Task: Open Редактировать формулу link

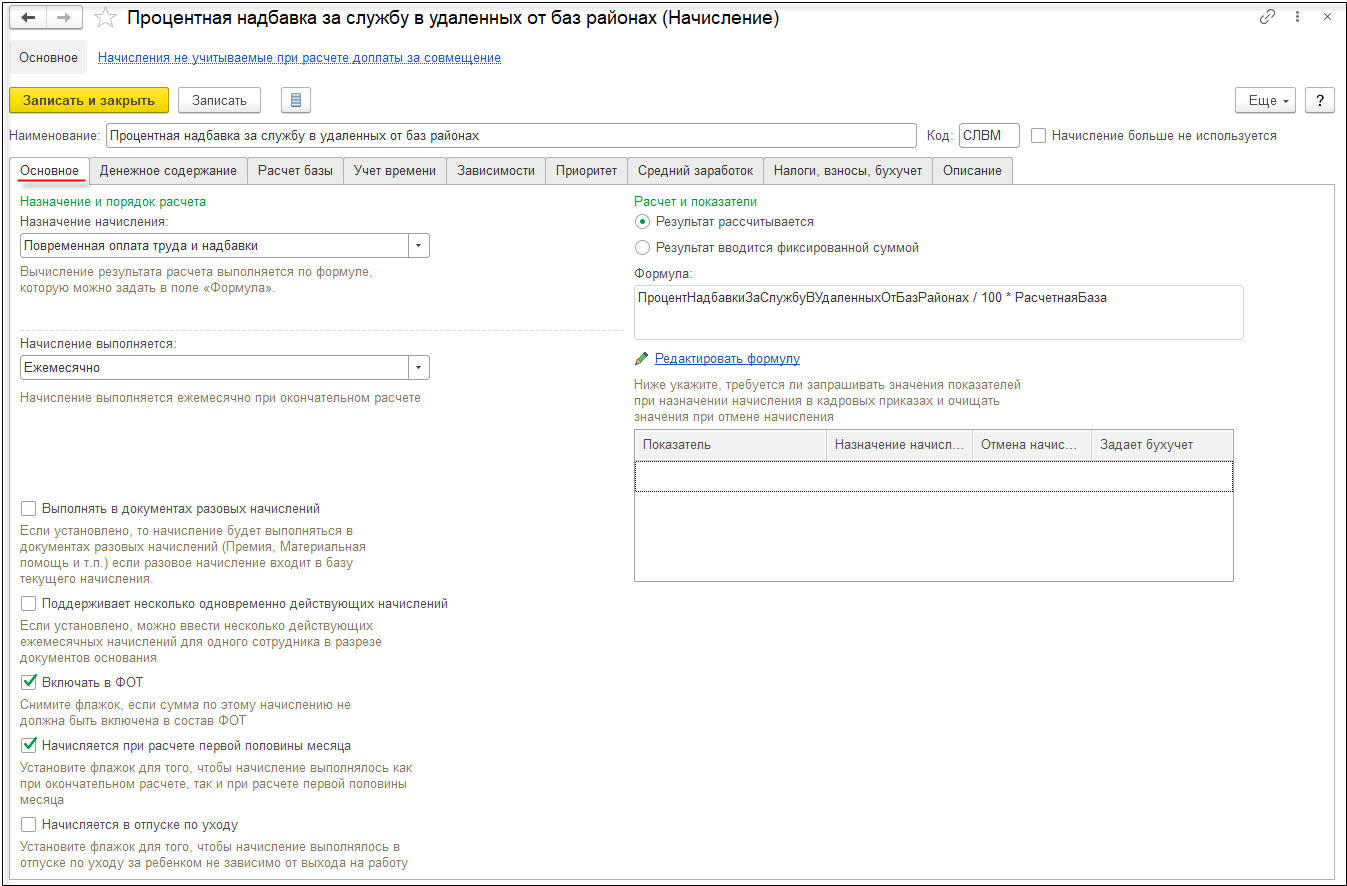Action: [x=727, y=359]
